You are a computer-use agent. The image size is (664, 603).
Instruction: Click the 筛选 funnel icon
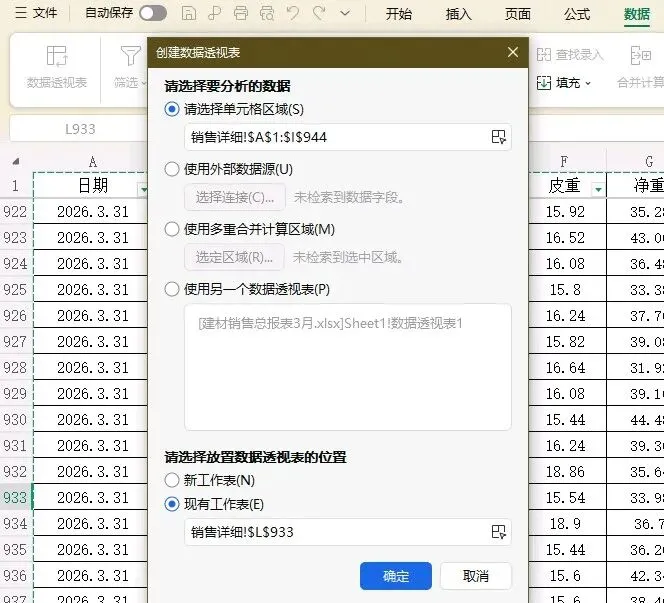pyautogui.click(x=130, y=56)
